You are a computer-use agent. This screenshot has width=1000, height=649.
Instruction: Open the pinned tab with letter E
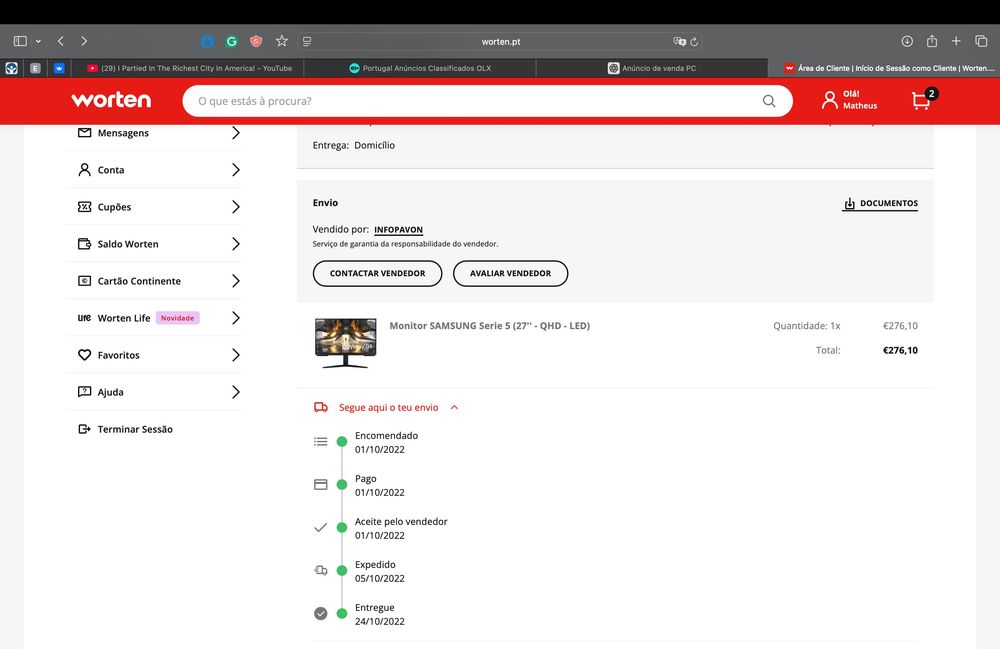point(36,68)
